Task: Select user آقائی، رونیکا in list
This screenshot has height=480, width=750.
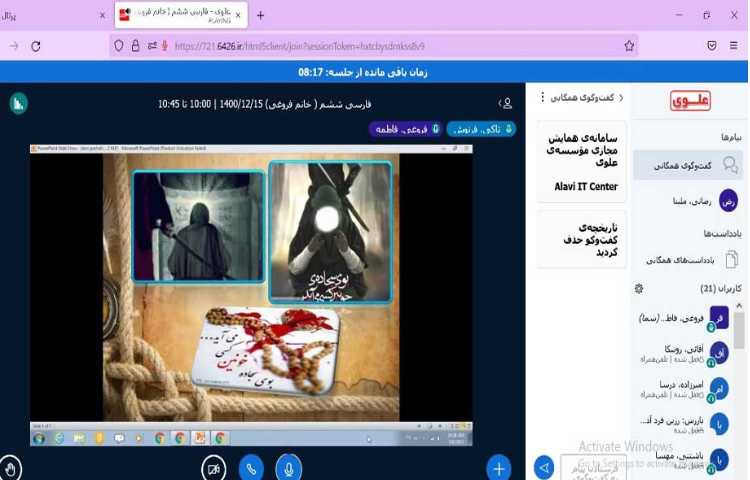Action: 683,354
